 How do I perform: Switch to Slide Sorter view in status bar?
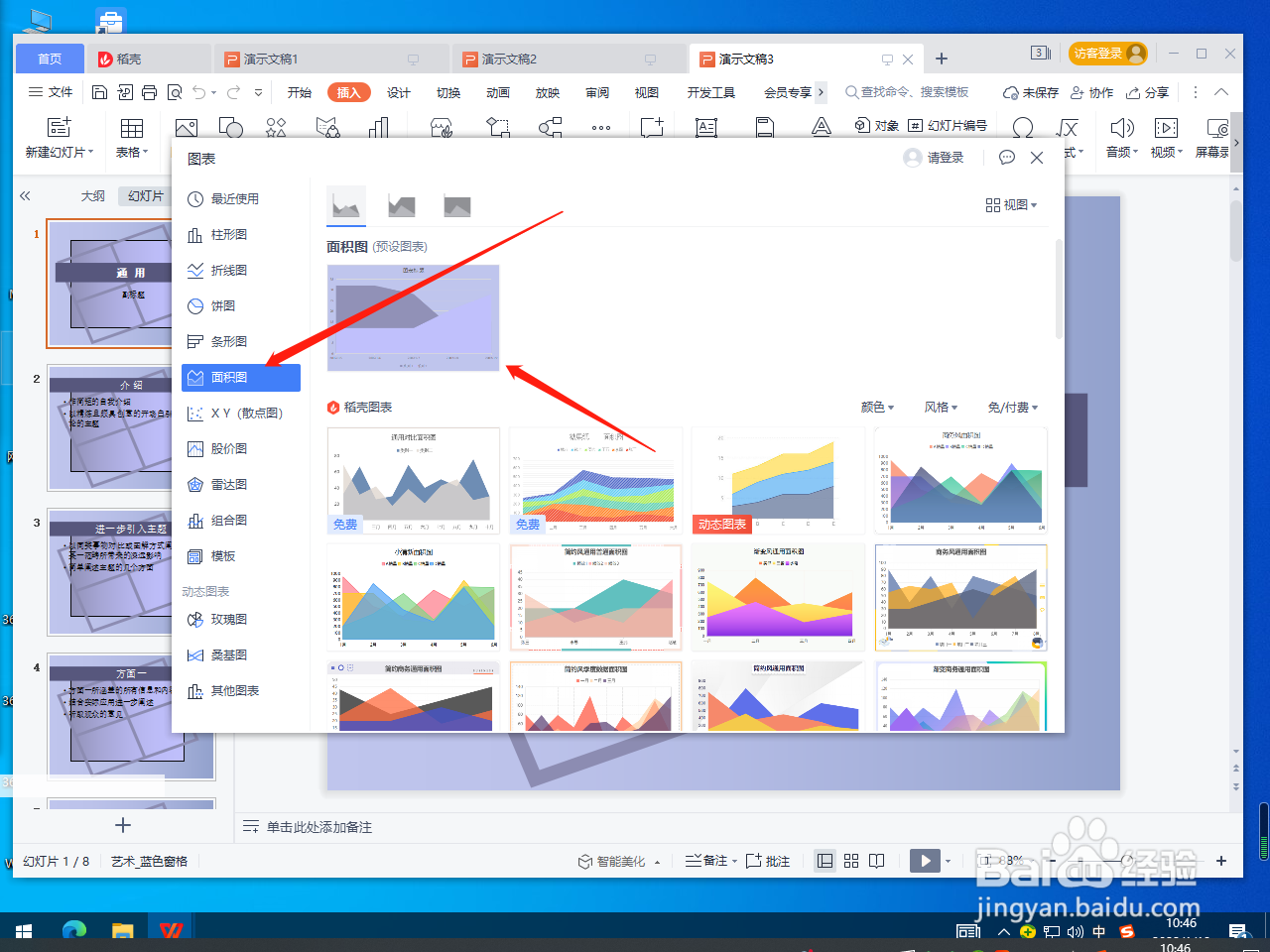[851, 861]
